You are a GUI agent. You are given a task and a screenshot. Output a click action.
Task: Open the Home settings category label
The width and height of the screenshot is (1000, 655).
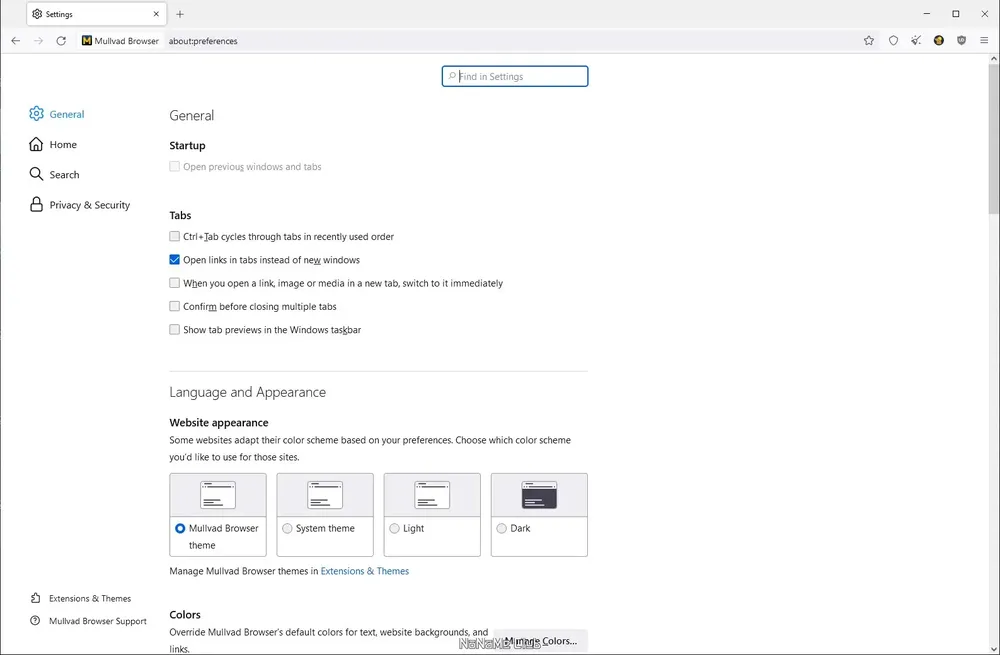[x=63, y=145]
